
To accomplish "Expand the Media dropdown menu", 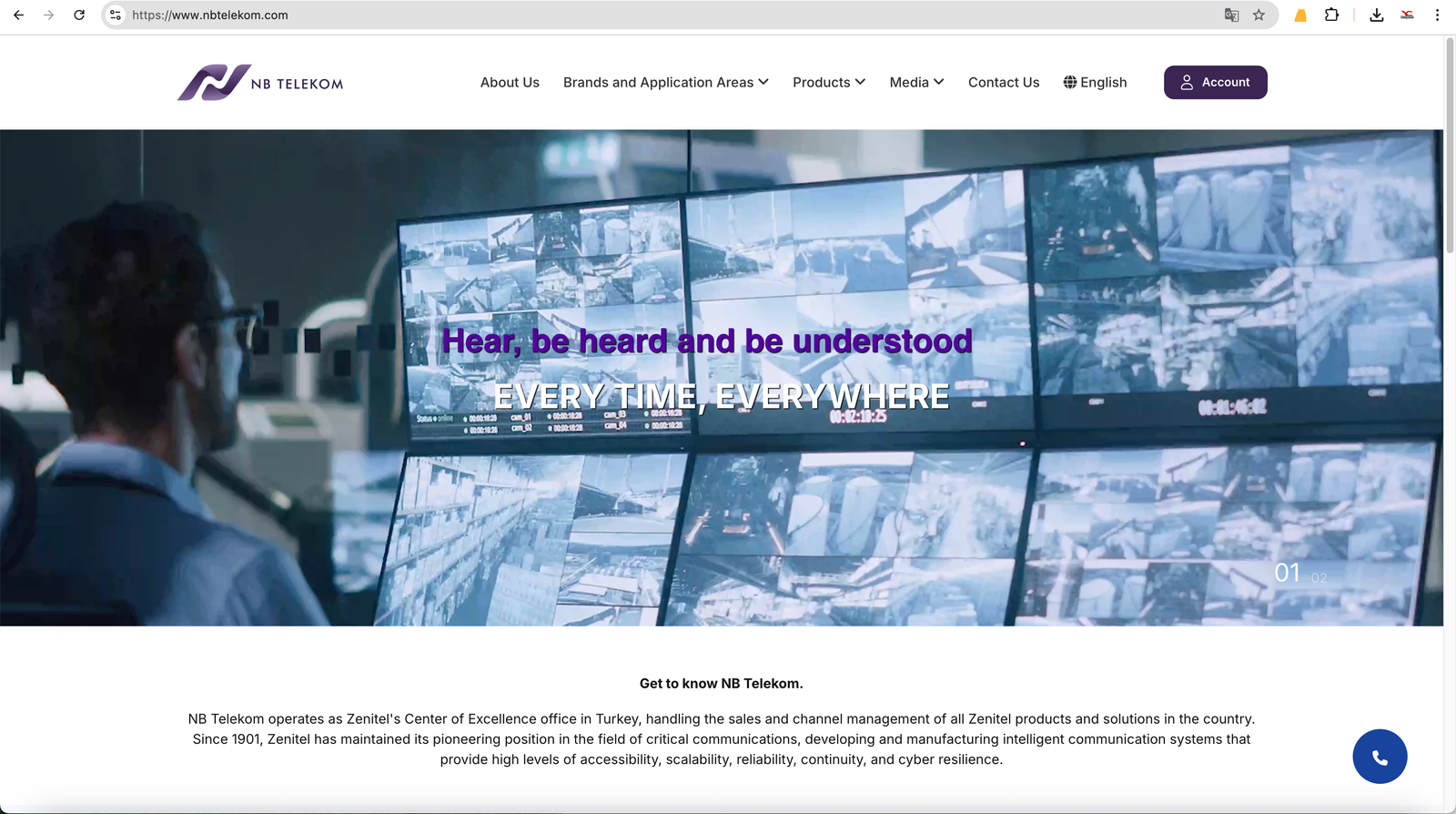I will [916, 82].
